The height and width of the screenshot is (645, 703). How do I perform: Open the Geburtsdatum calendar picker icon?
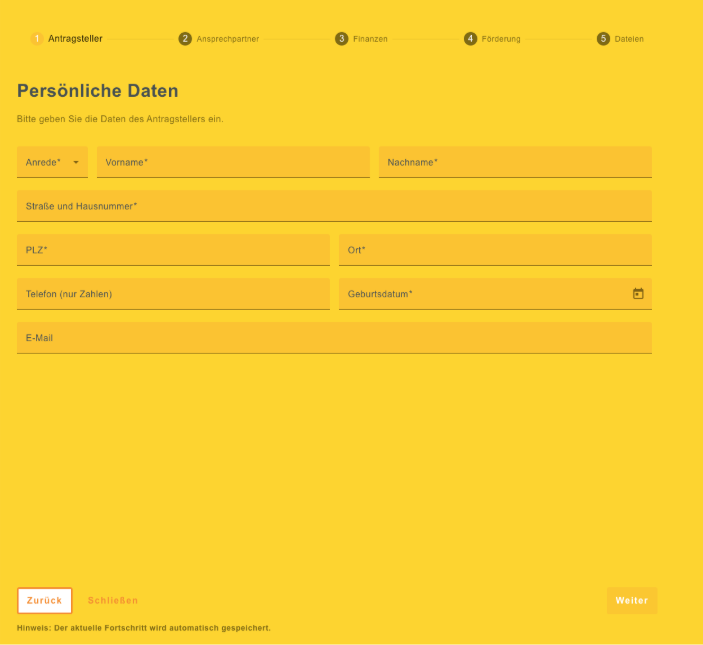click(x=638, y=294)
